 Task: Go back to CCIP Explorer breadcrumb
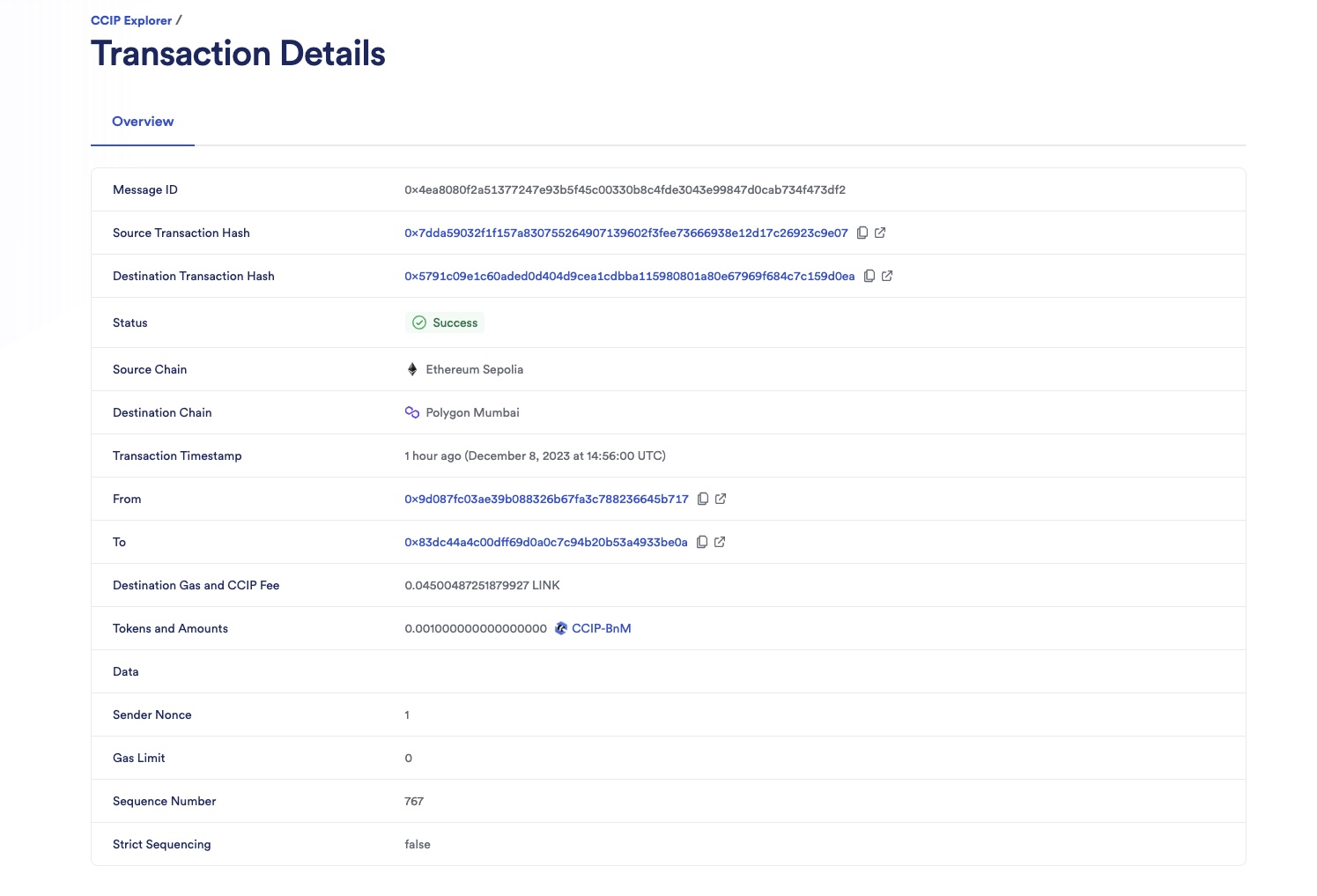pos(131,20)
